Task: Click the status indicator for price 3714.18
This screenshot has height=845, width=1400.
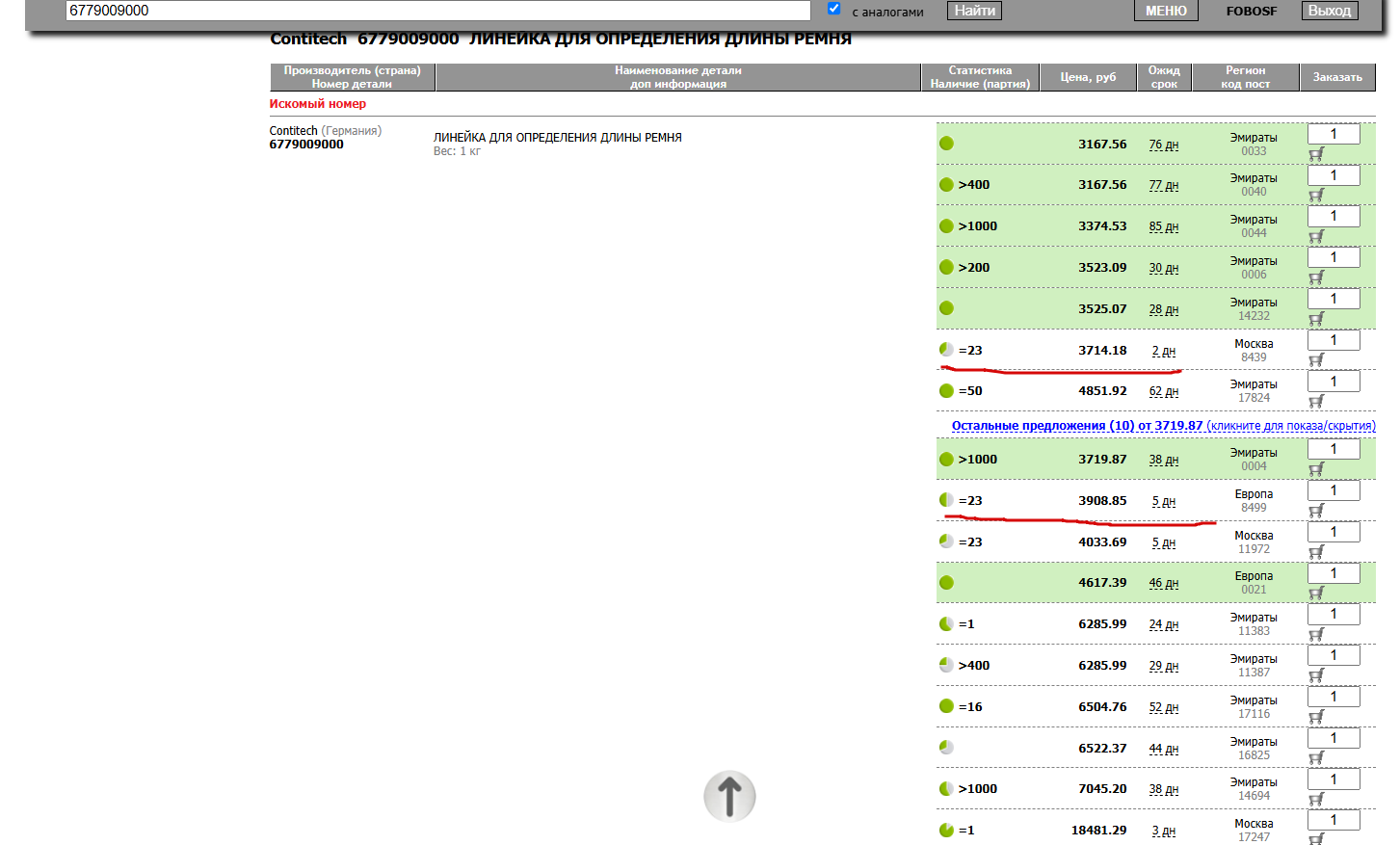Action: tap(946, 350)
